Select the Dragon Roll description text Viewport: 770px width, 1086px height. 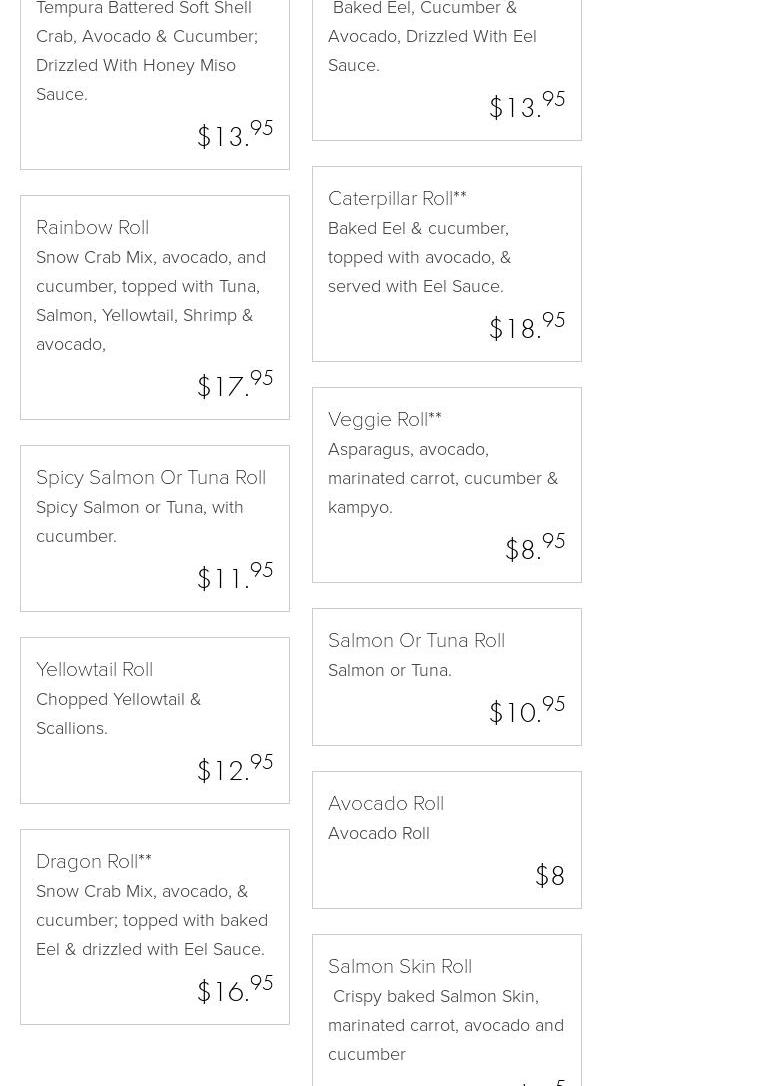(x=151, y=920)
